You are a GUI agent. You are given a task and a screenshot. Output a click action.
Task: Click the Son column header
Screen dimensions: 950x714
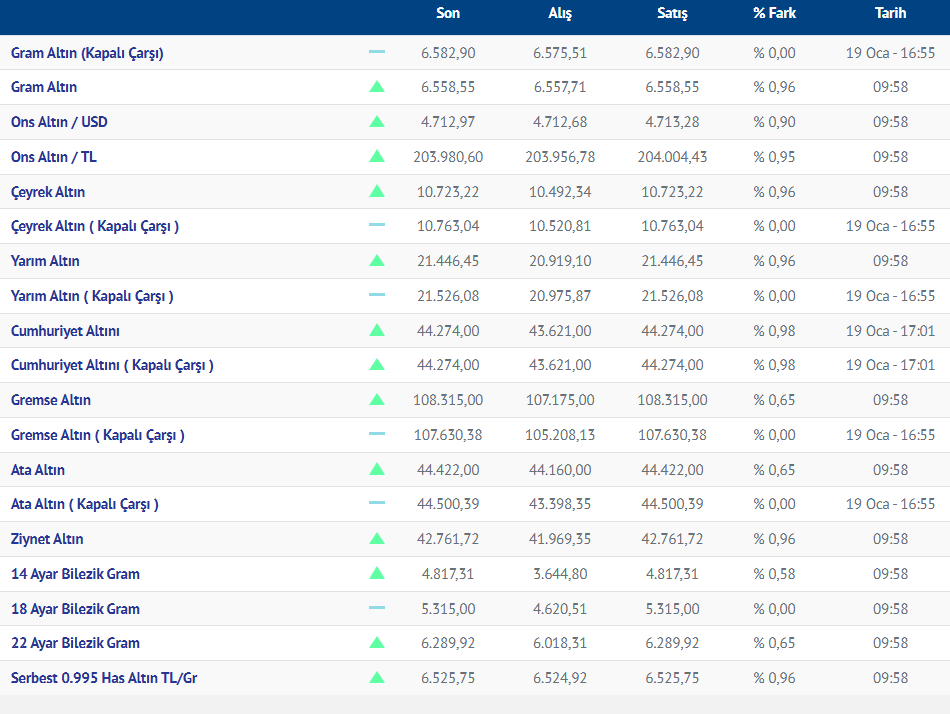tap(448, 14)
